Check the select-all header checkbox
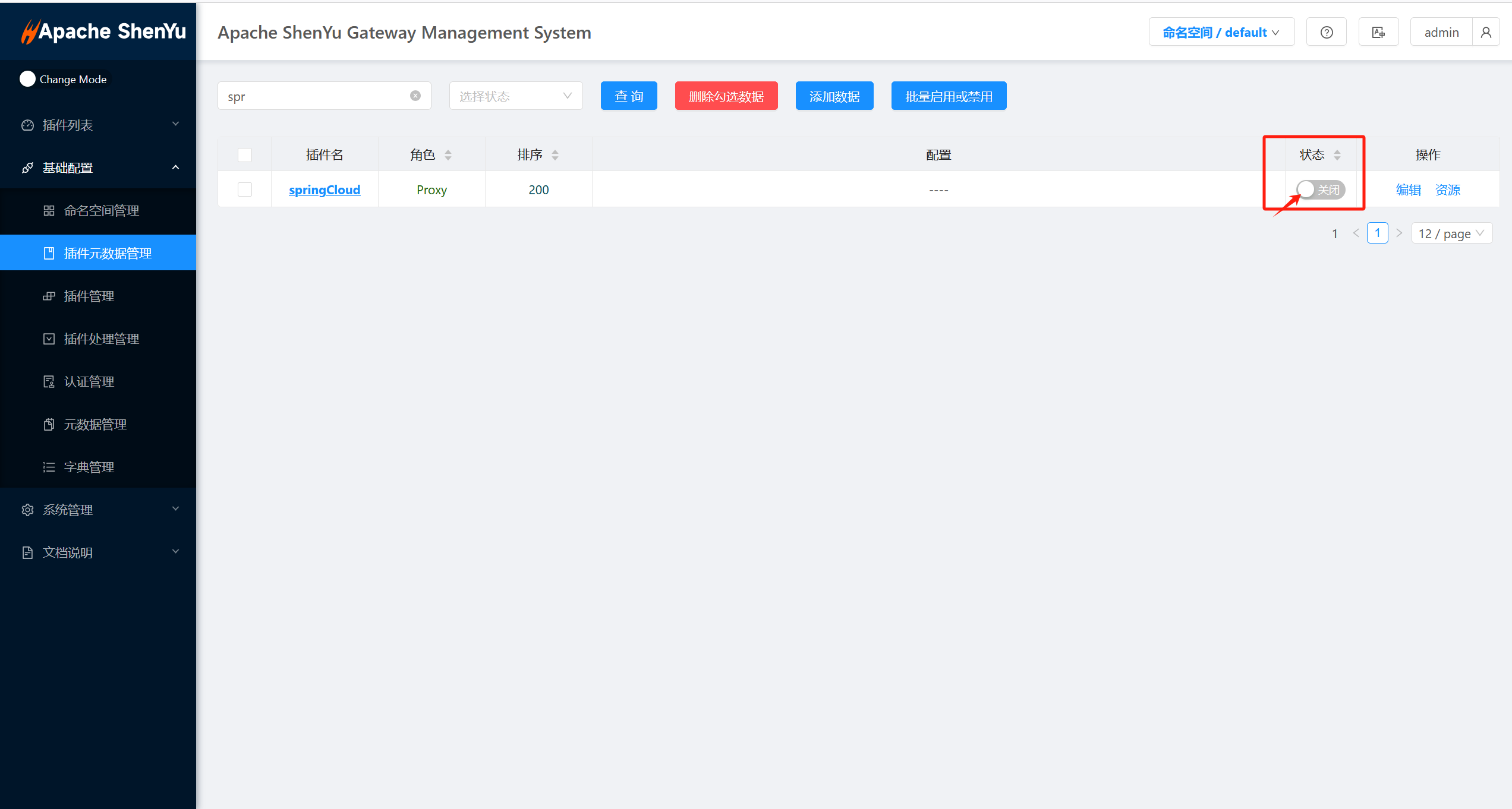This screenshot has height=809, width=1512. [245, 155]
